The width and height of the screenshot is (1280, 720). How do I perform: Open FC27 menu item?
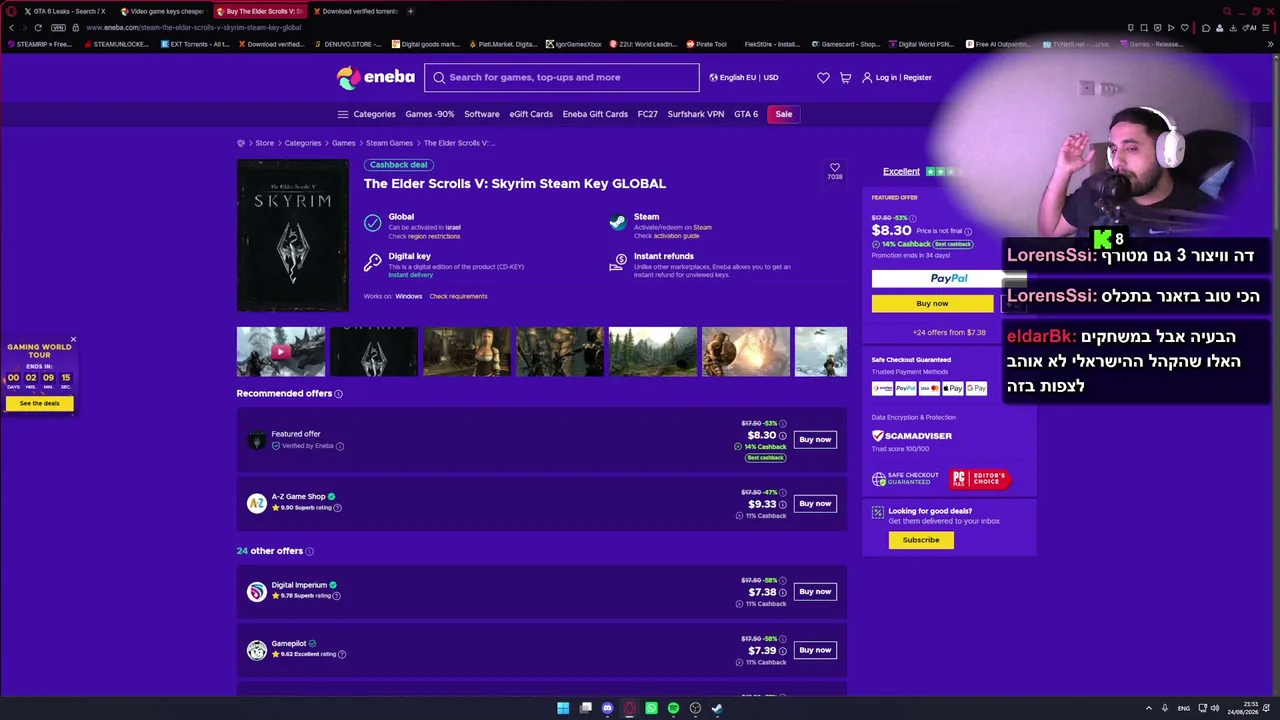click(648, 114)
